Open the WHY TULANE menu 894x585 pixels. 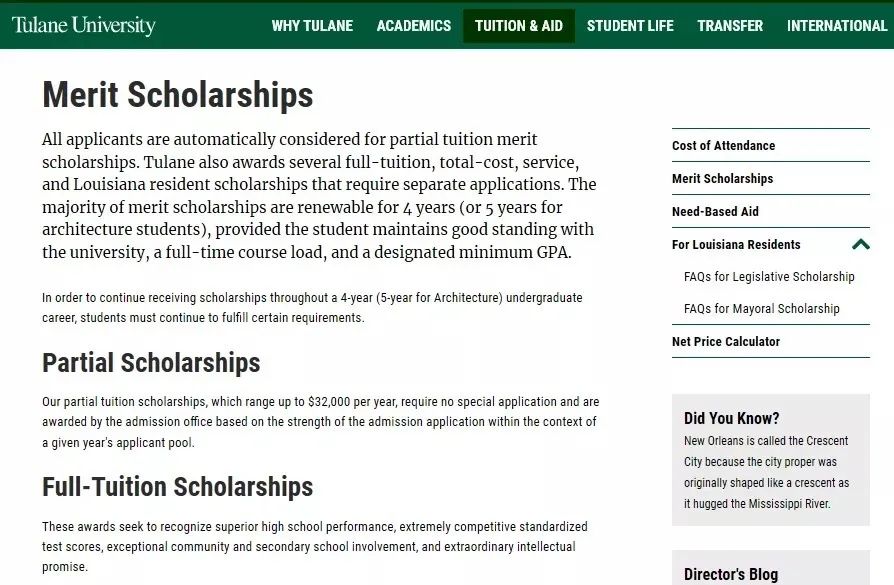click(312, 26)
